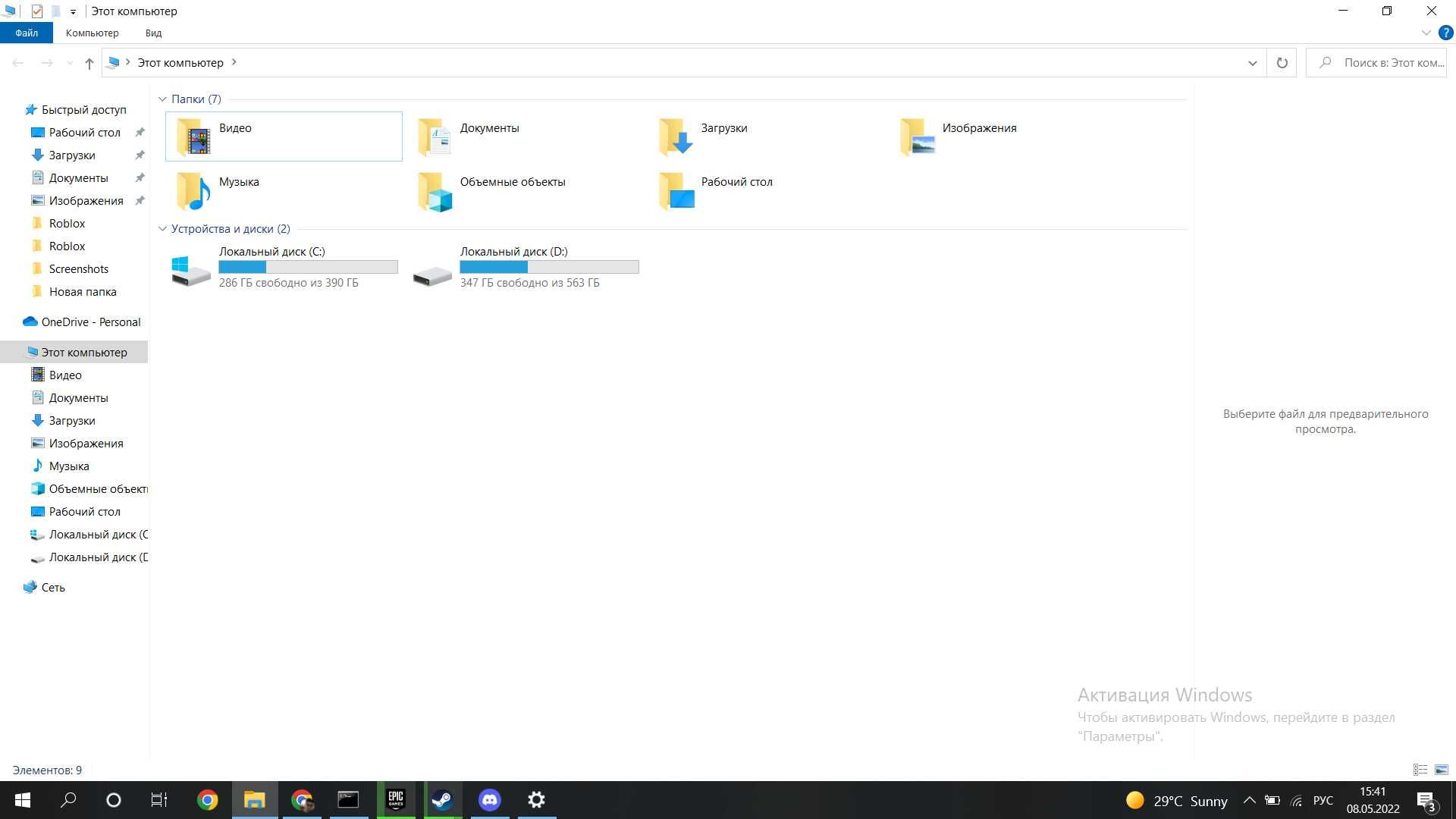Open the help question mark icon
The height and width of the screenshot is (819, 1456).
point(1446,33)
